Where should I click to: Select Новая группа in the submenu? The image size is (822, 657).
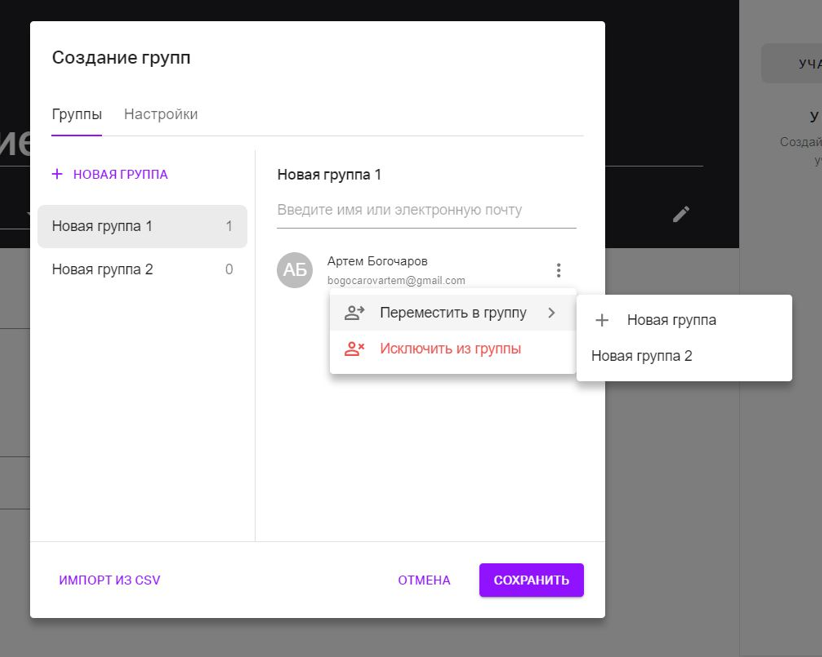(x=684, y=320)
